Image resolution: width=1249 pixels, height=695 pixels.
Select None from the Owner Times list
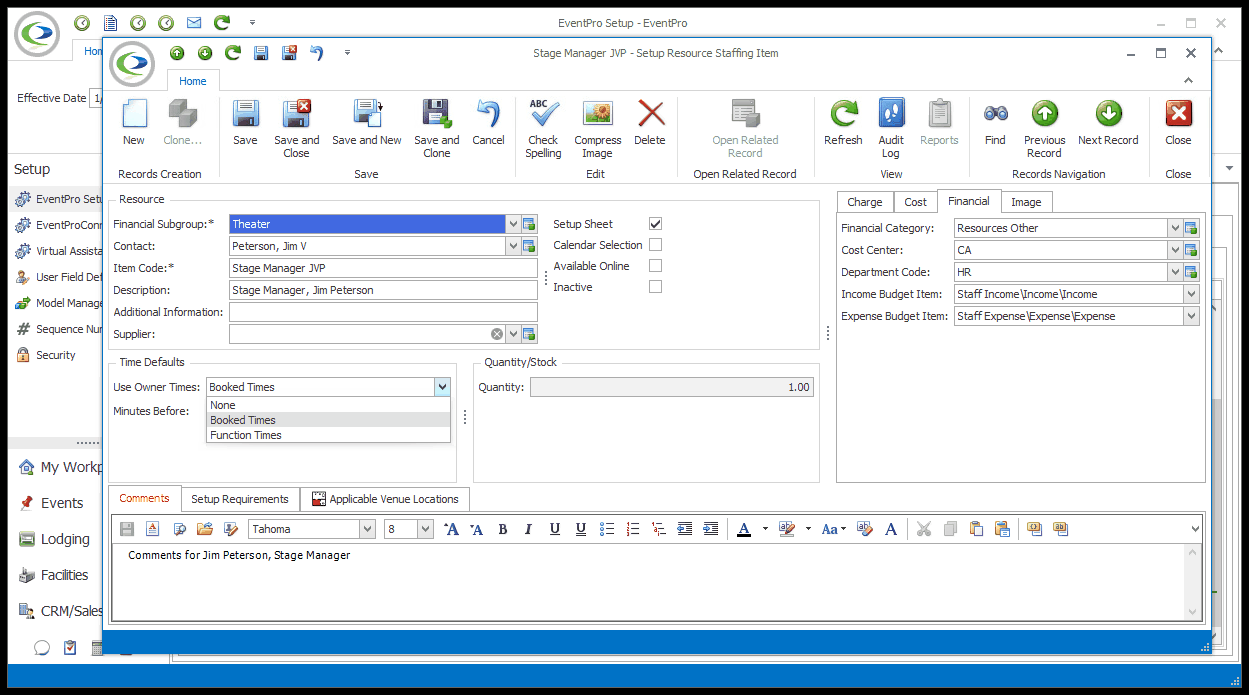click(328, 405)
